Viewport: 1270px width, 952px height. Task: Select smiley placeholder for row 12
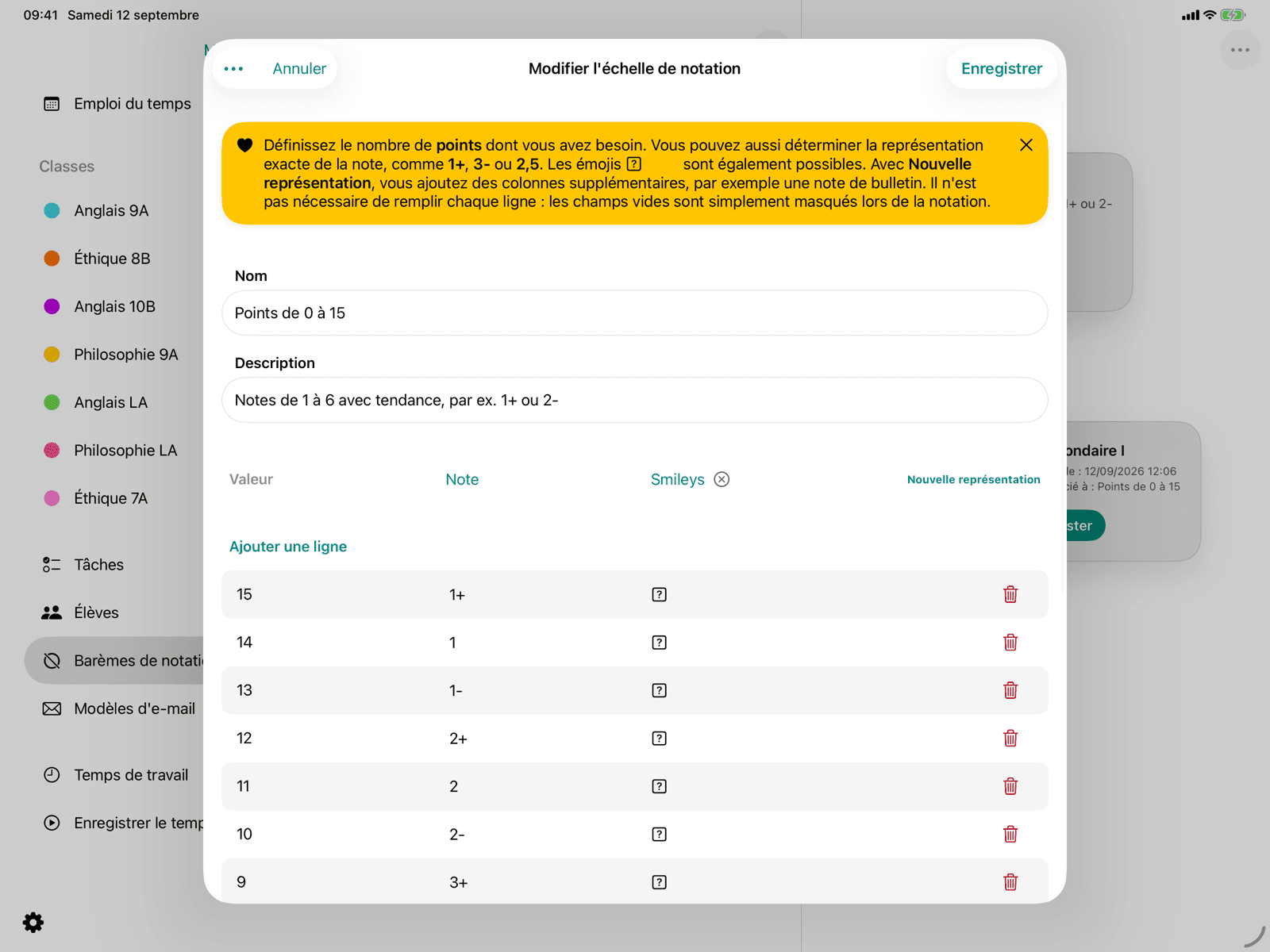pyautogui.click(x=659, y=739)
